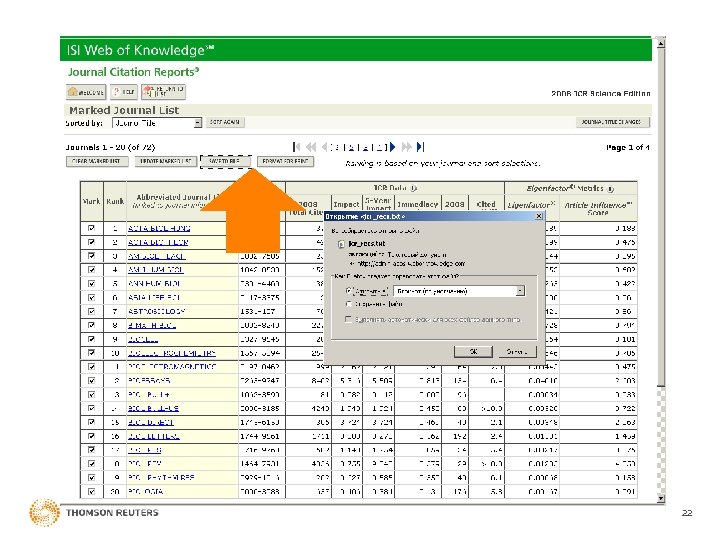
Task: Open the rank 4 journal title link
Action: (x=156, y=270)
